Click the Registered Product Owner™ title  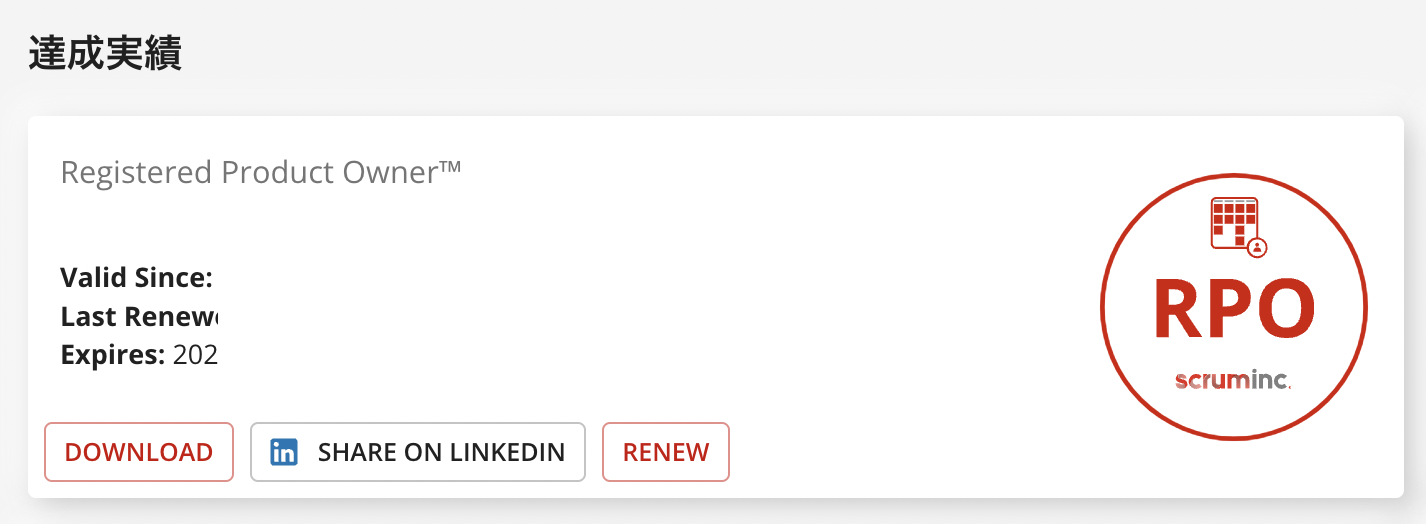(261, 172)
